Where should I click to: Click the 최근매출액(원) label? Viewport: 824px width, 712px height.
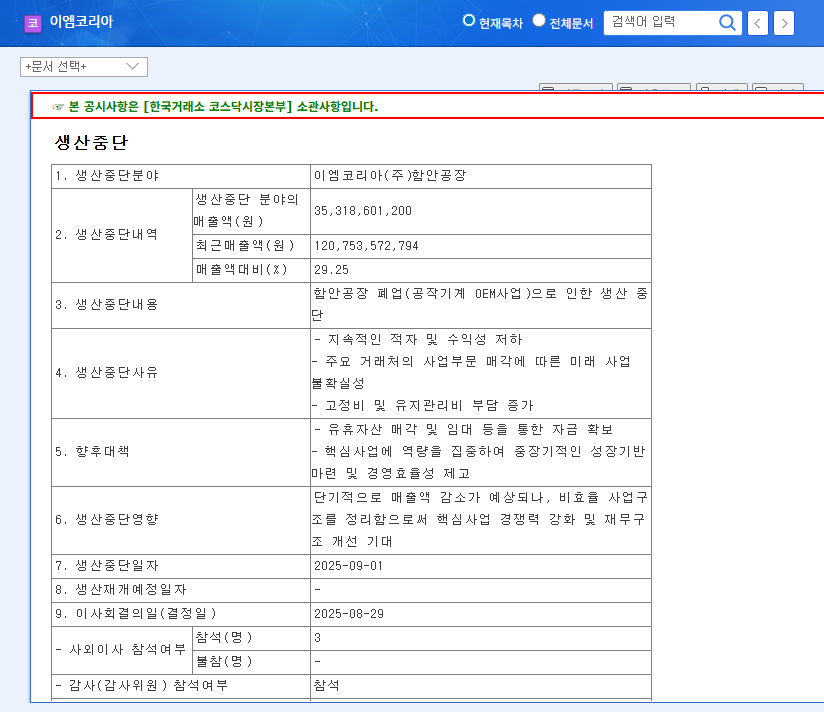(245, 245)
